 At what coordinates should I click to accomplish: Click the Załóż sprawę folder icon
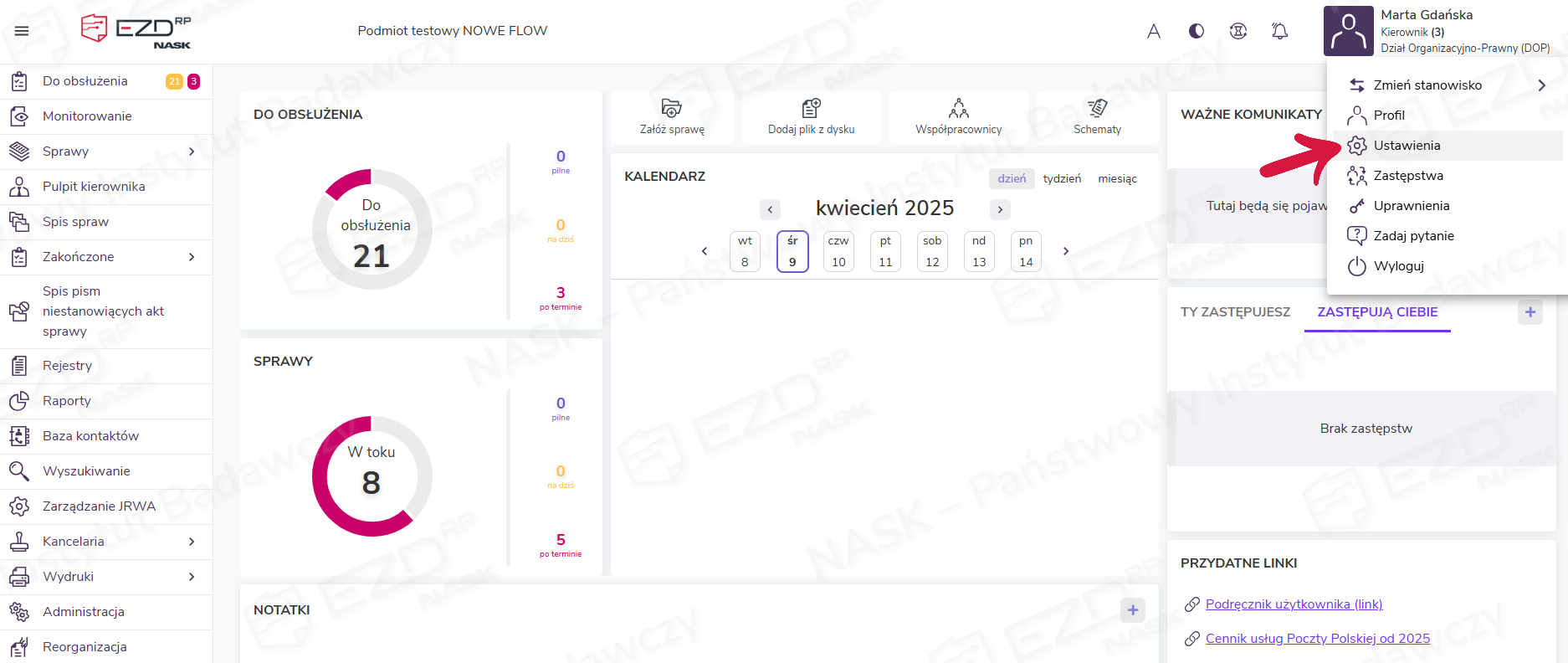click(x=672, y=108)
